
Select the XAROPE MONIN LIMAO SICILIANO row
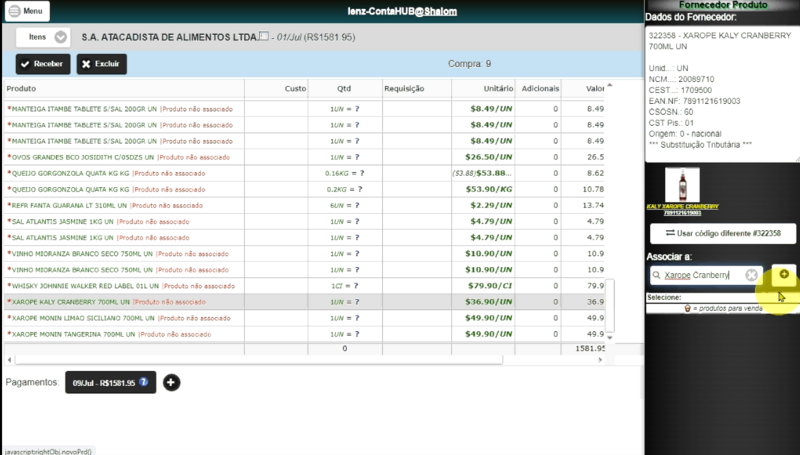(304, 318)
